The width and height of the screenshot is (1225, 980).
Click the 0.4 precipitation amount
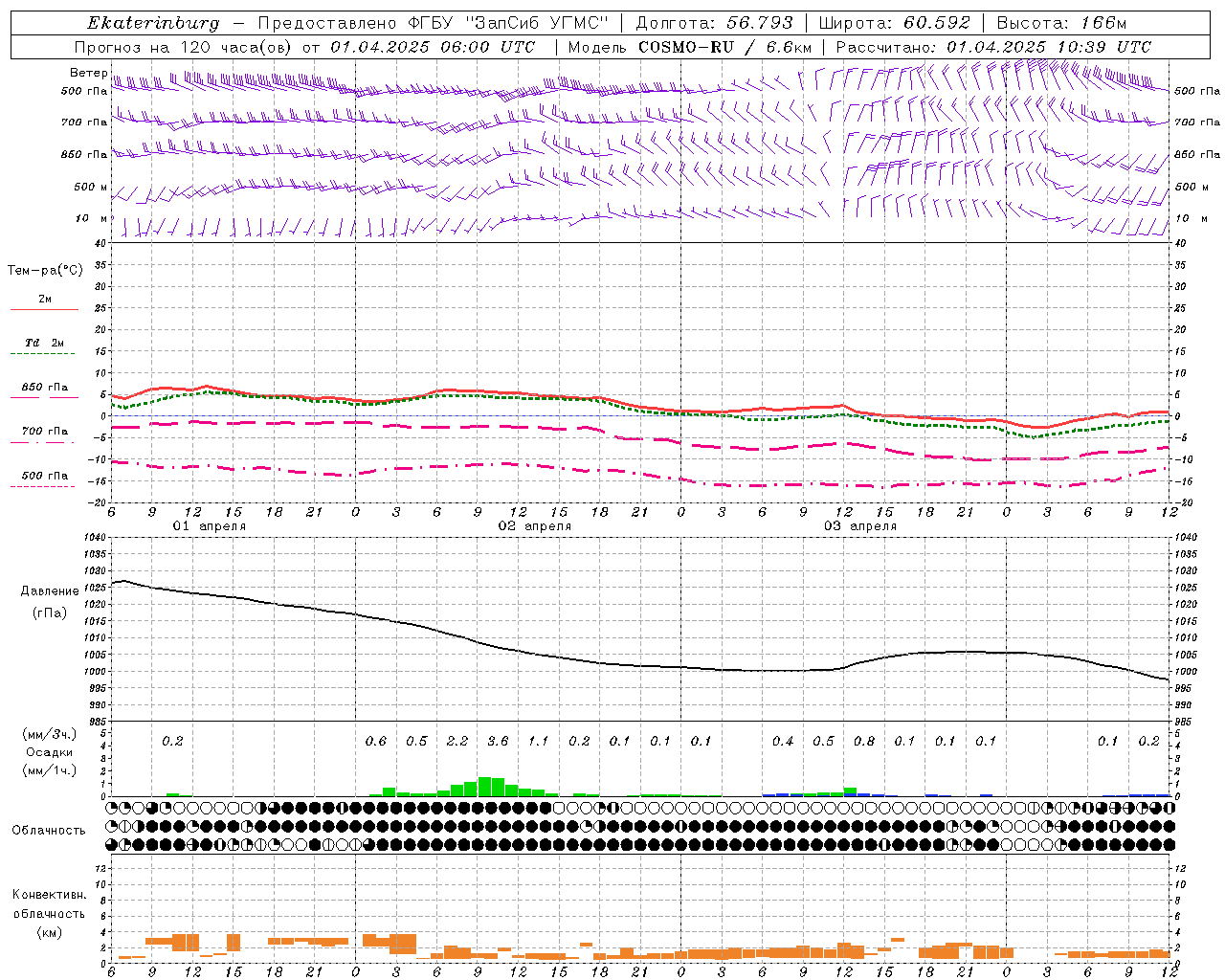coord(783,741)
